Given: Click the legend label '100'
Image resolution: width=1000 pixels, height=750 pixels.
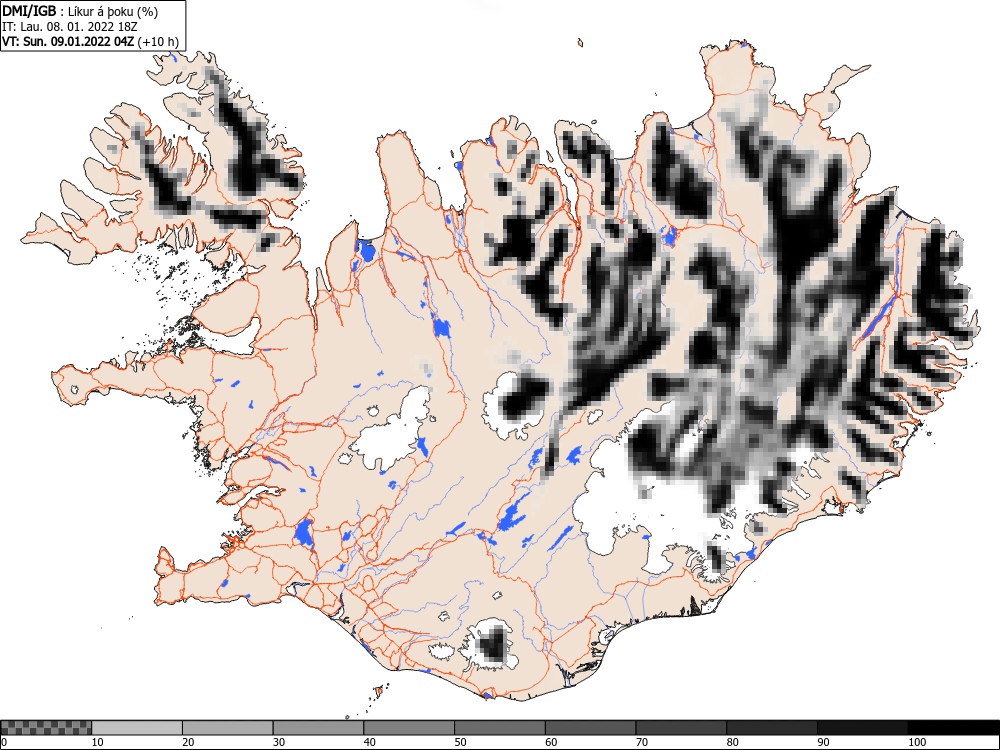Looking at the screenshot, I should [x=916, y=742].
